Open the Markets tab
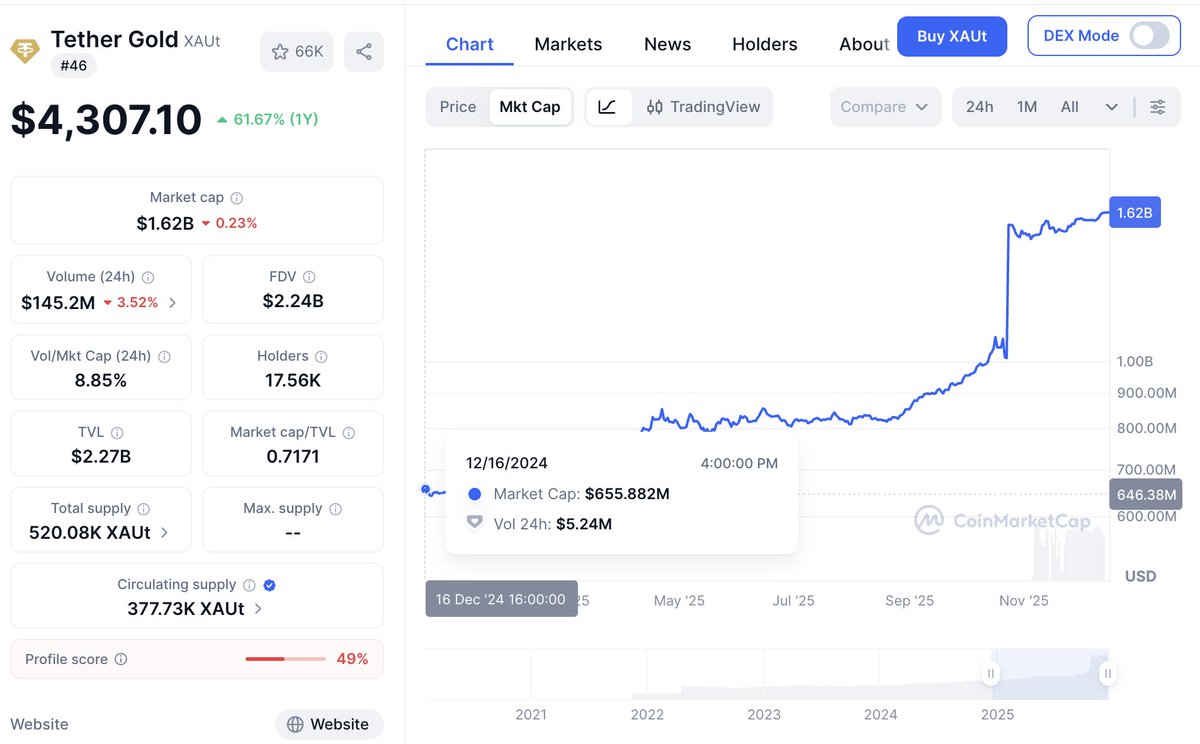The width and height of the screenshot is (1200, 744). point(568,44)
